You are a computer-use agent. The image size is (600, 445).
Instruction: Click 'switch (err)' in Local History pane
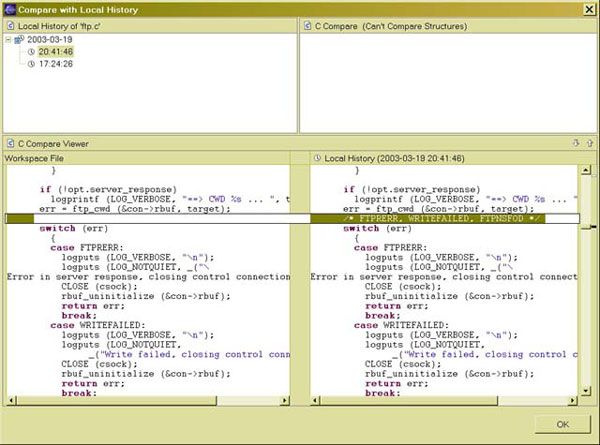tap(377, 228)
